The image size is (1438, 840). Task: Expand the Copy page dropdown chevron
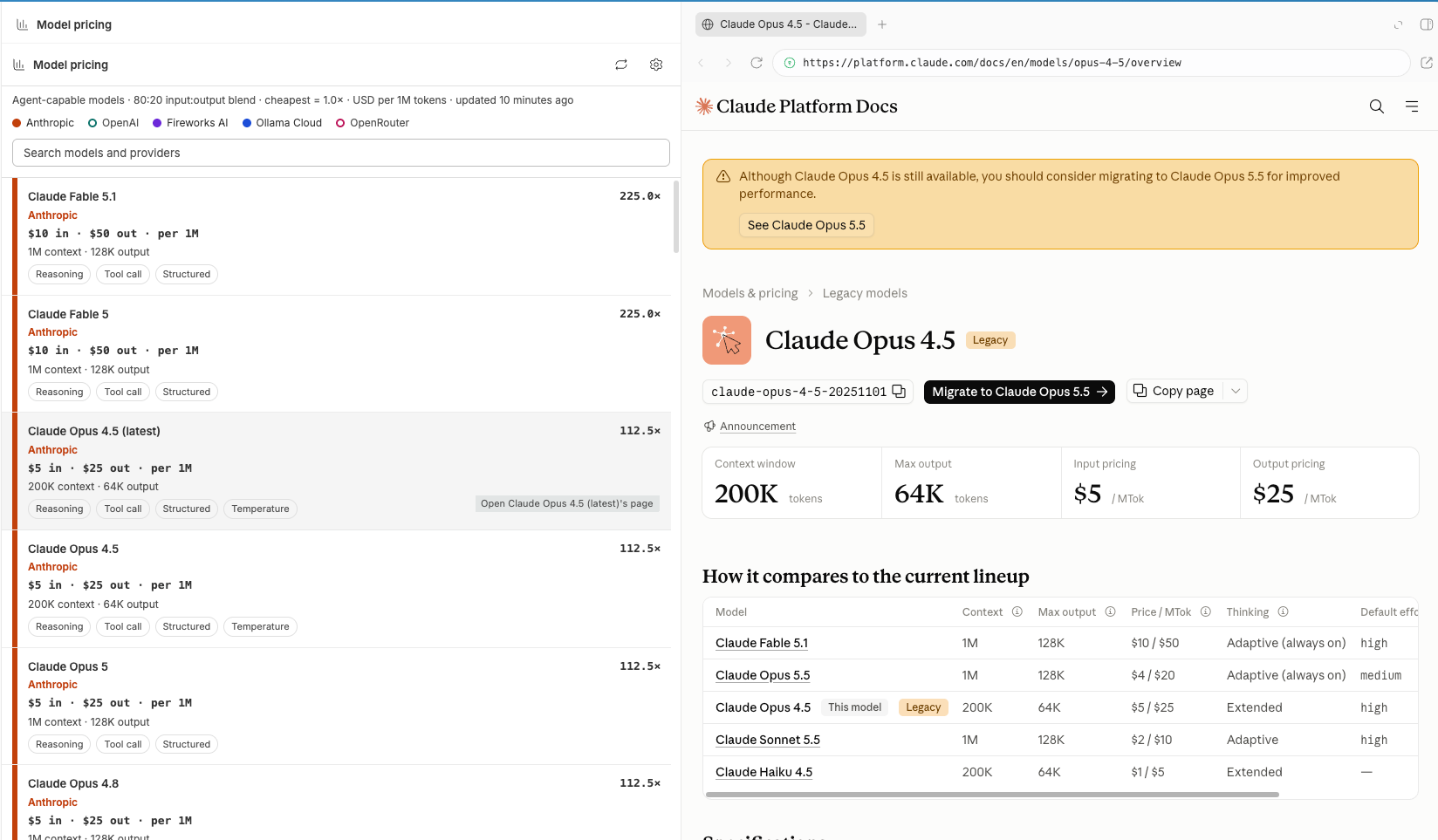(x=1236, y=391)
